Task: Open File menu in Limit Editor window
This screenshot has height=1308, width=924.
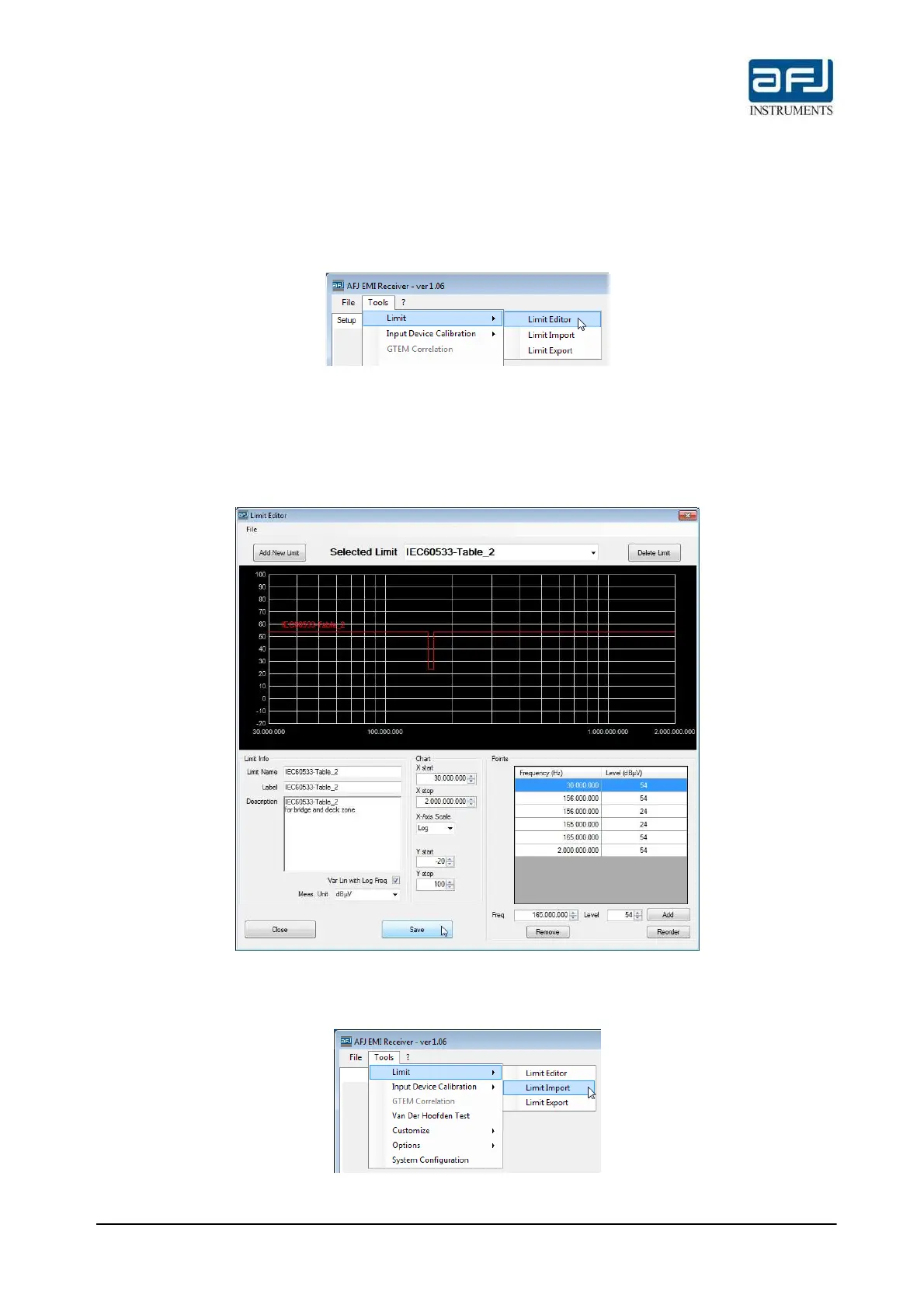Action: [252, 530]
